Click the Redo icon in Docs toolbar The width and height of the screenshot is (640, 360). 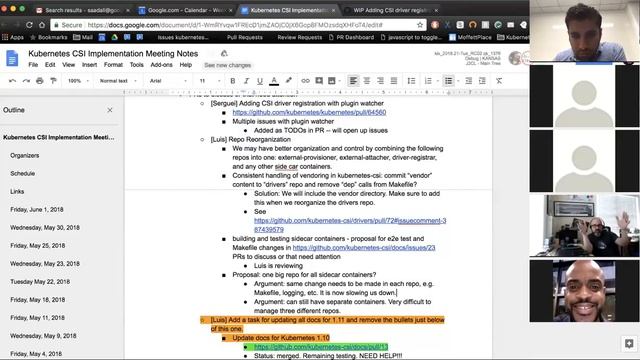pos(26,81)
